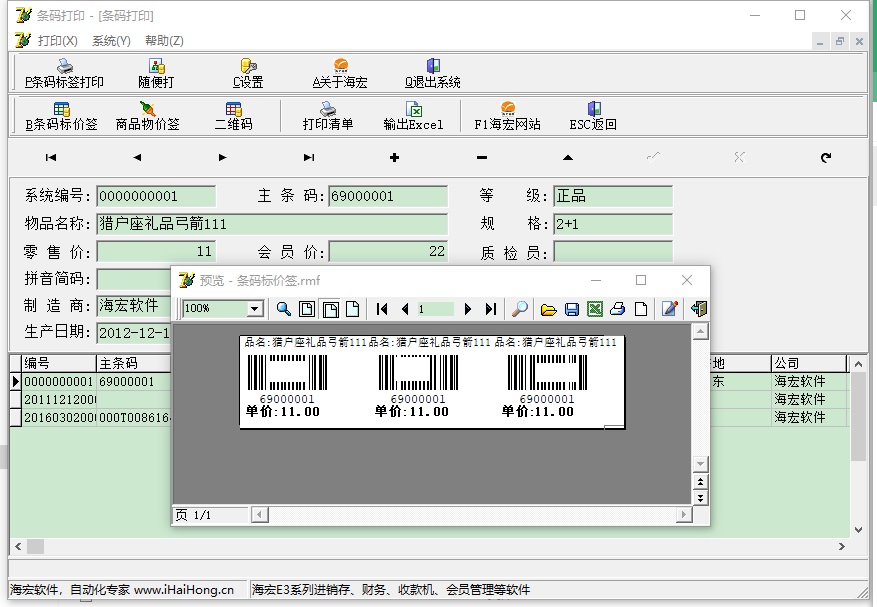The width and height of the screenshot is (877, 607).
Task: Export preview to Excel icon
Action: pyautogui.click(x=595, y=309)
